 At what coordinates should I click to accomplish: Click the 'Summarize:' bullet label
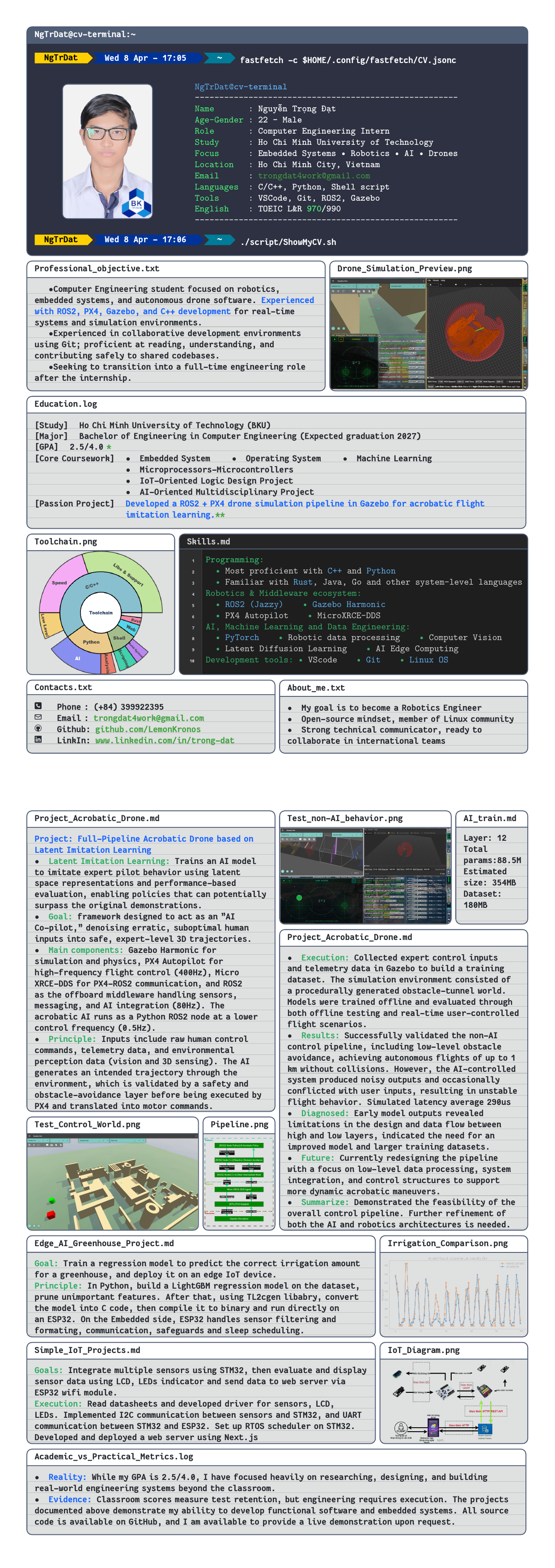click(325, 1202)
